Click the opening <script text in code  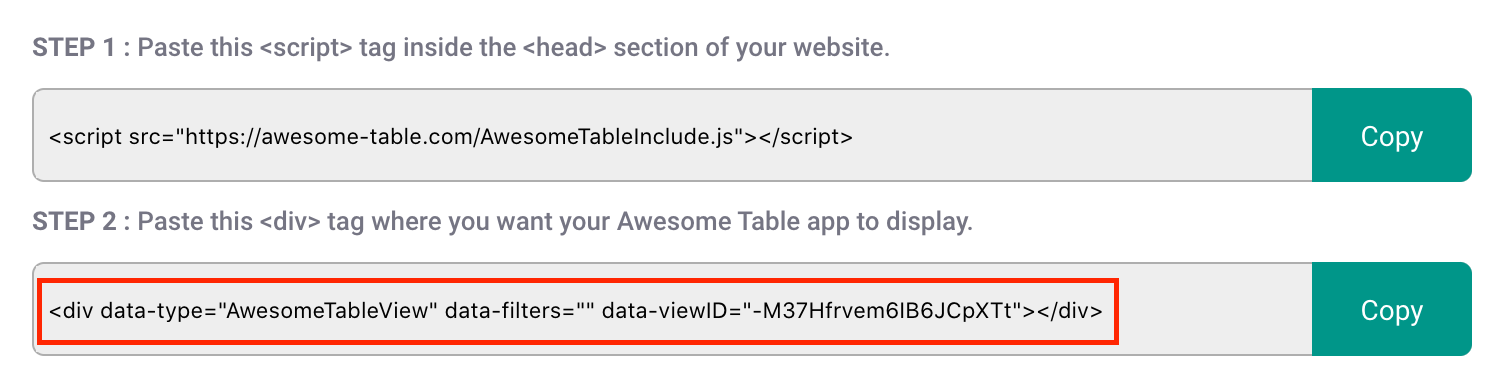click(84, 136)
